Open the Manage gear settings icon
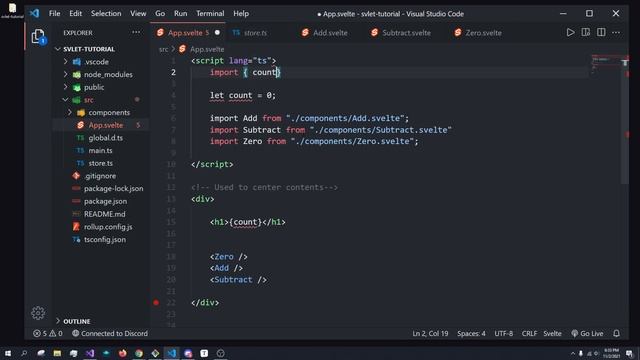The height and width of the screenshot is (360, 640). point(38,313)
